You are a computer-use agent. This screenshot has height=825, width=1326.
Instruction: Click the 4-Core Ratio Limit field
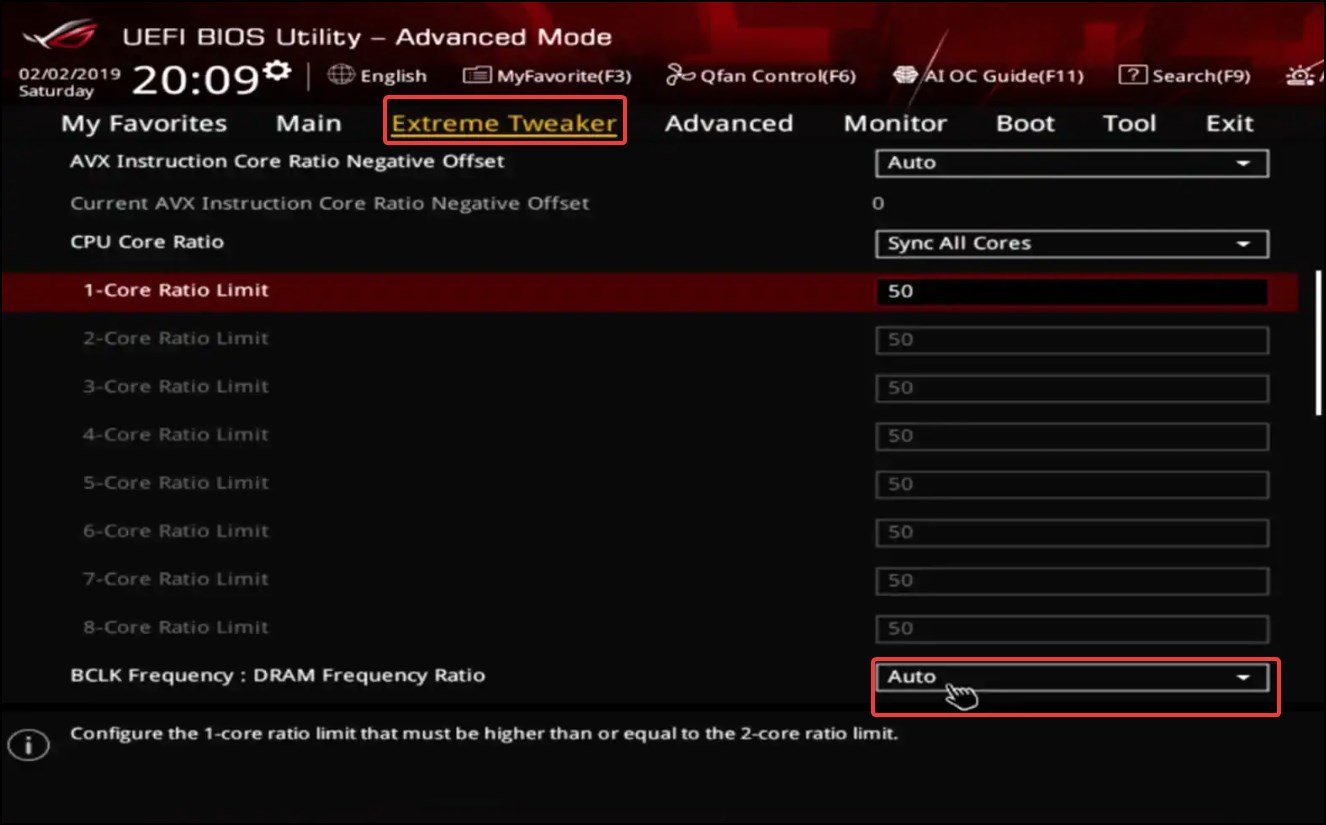[1072, 436]
